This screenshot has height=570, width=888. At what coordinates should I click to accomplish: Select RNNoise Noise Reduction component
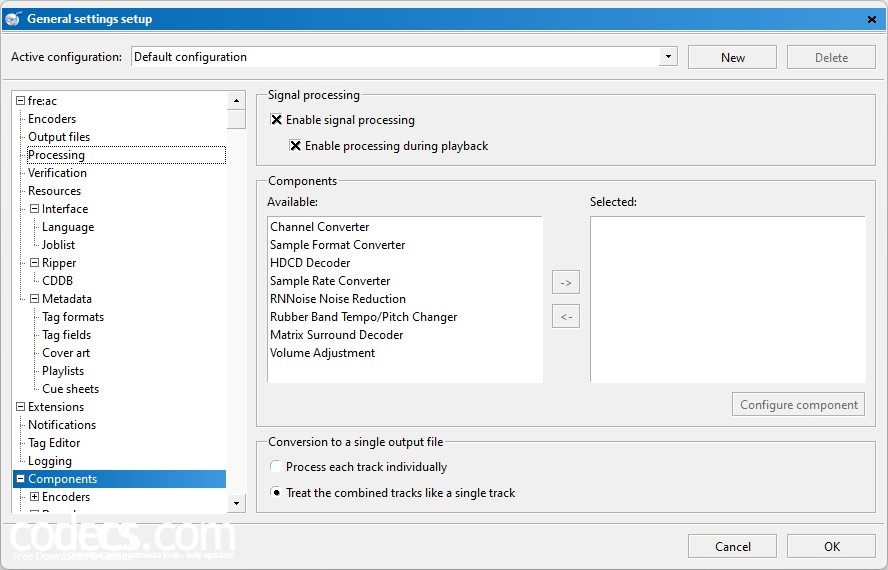pyautogui.click(x=338, y=299)
